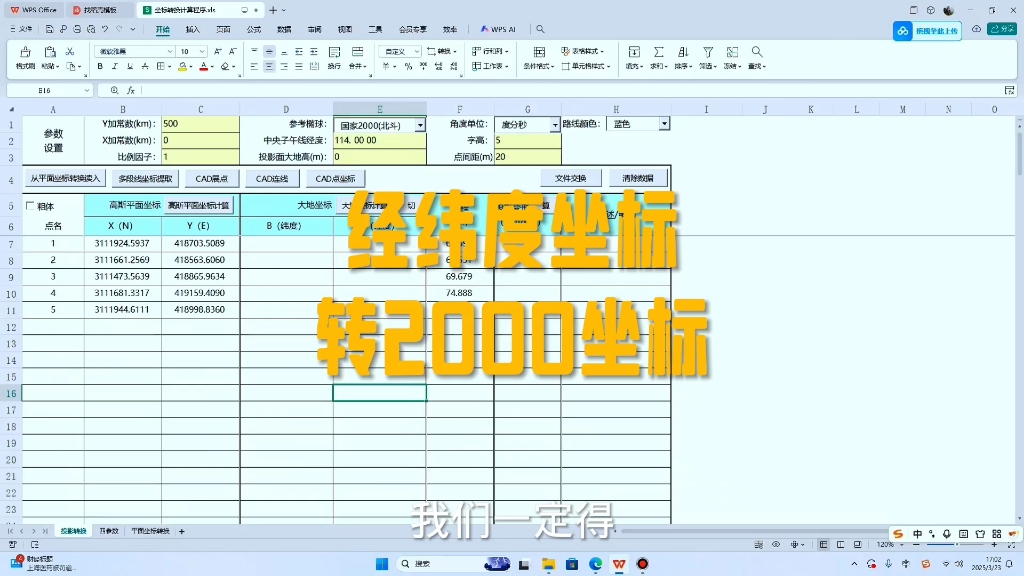Open the font color picker

point(204,64)
